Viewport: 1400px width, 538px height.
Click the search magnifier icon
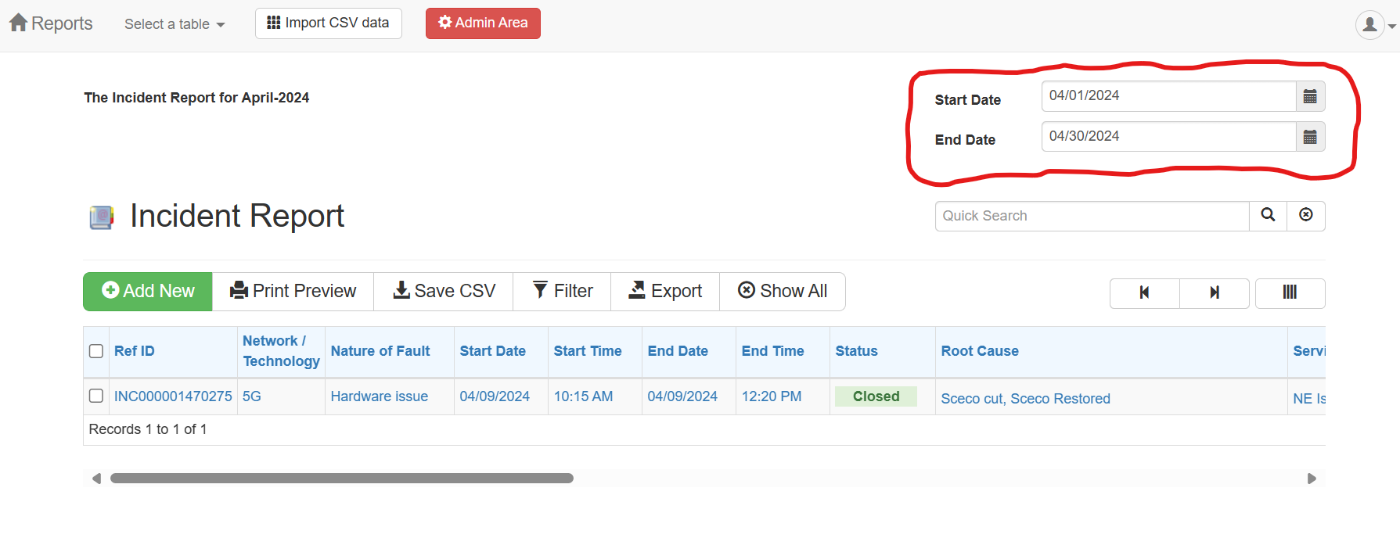(x=1268, y=216)
